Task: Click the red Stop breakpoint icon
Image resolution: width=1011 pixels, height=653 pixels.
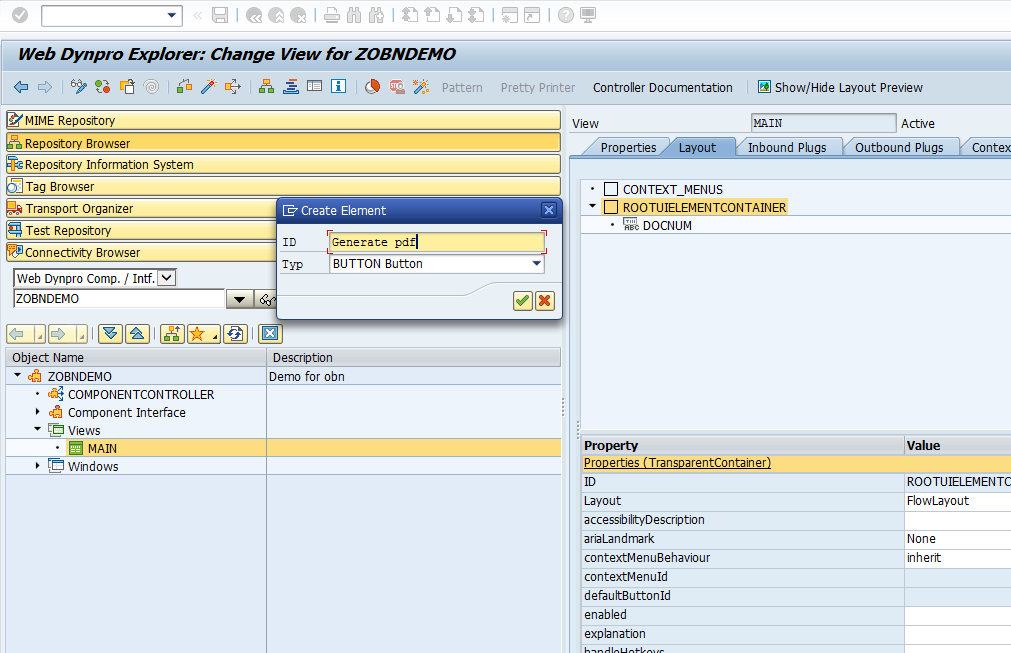Action: tap(397, 87)
